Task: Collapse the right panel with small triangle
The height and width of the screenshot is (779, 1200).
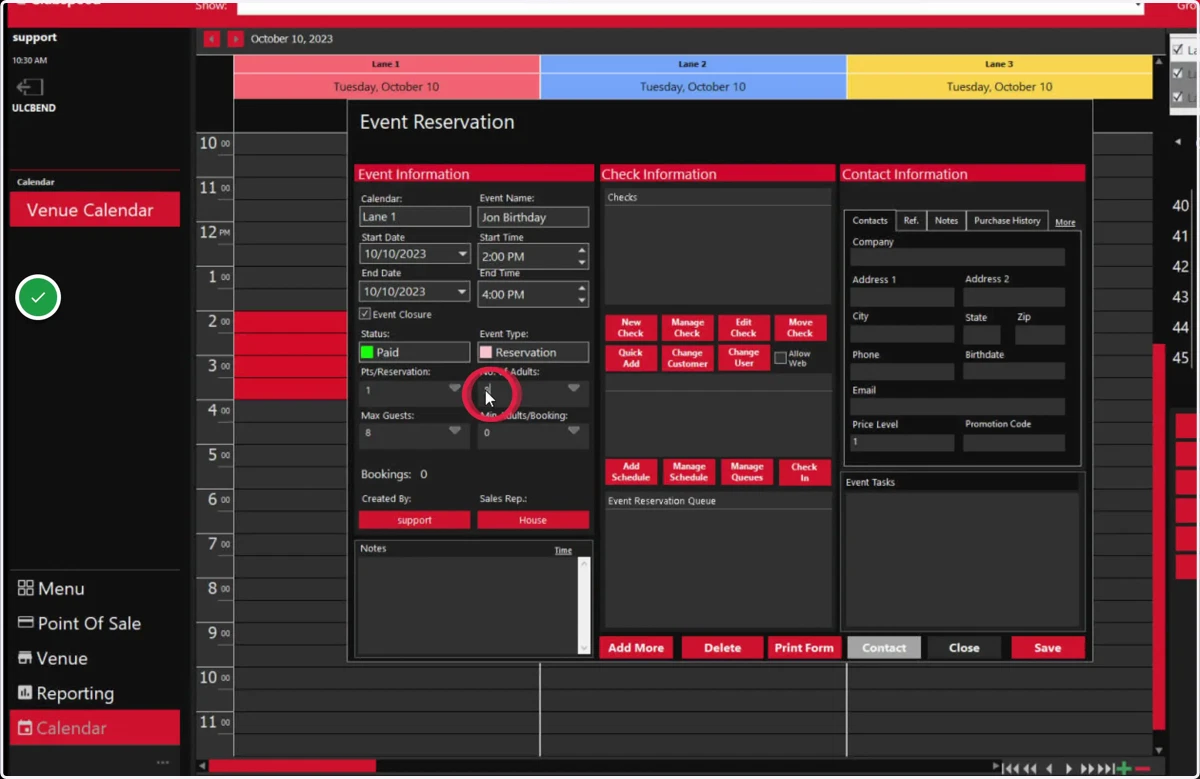Action: point(1177,142)
